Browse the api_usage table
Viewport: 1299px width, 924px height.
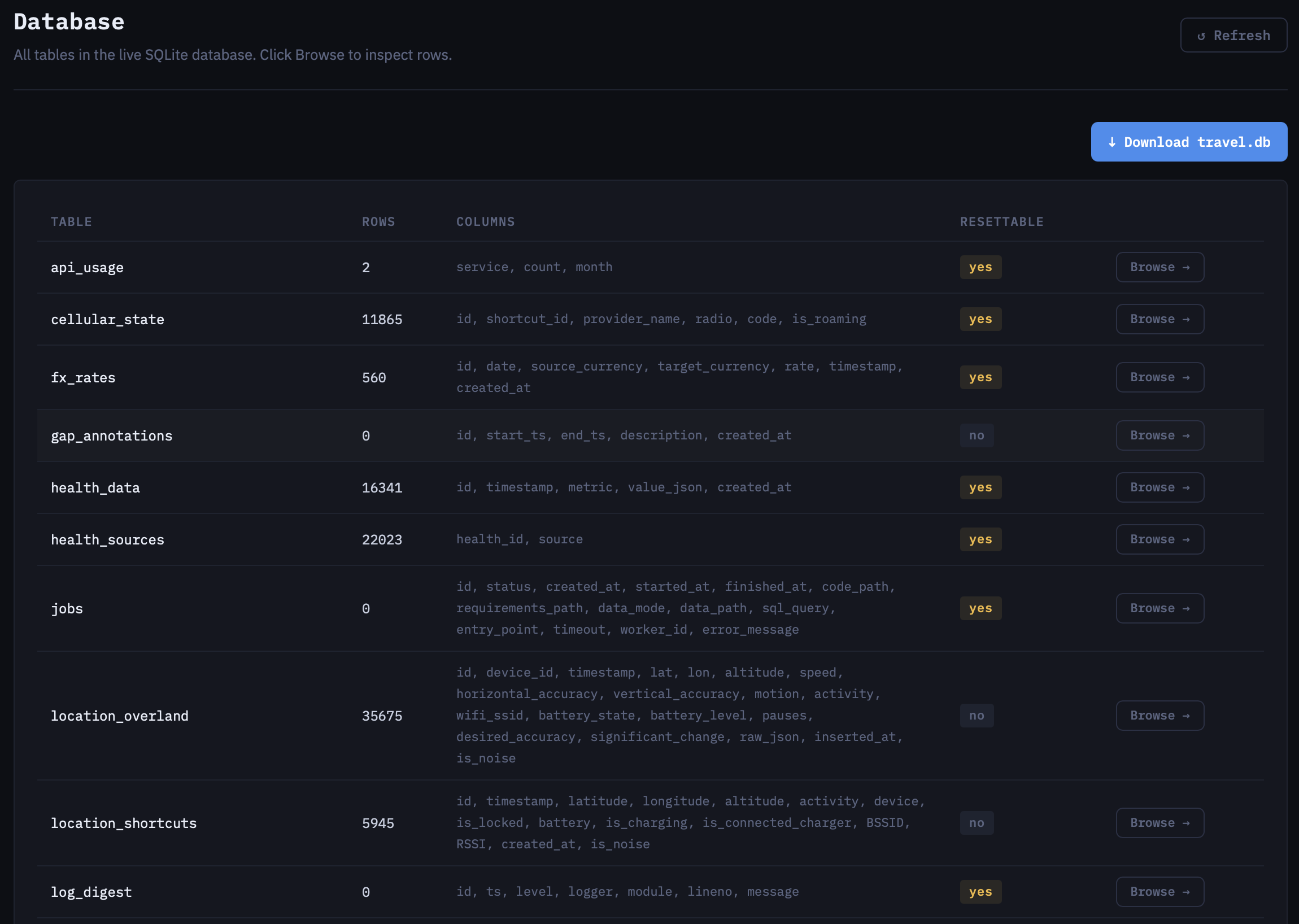click(x=1159, y=267)
